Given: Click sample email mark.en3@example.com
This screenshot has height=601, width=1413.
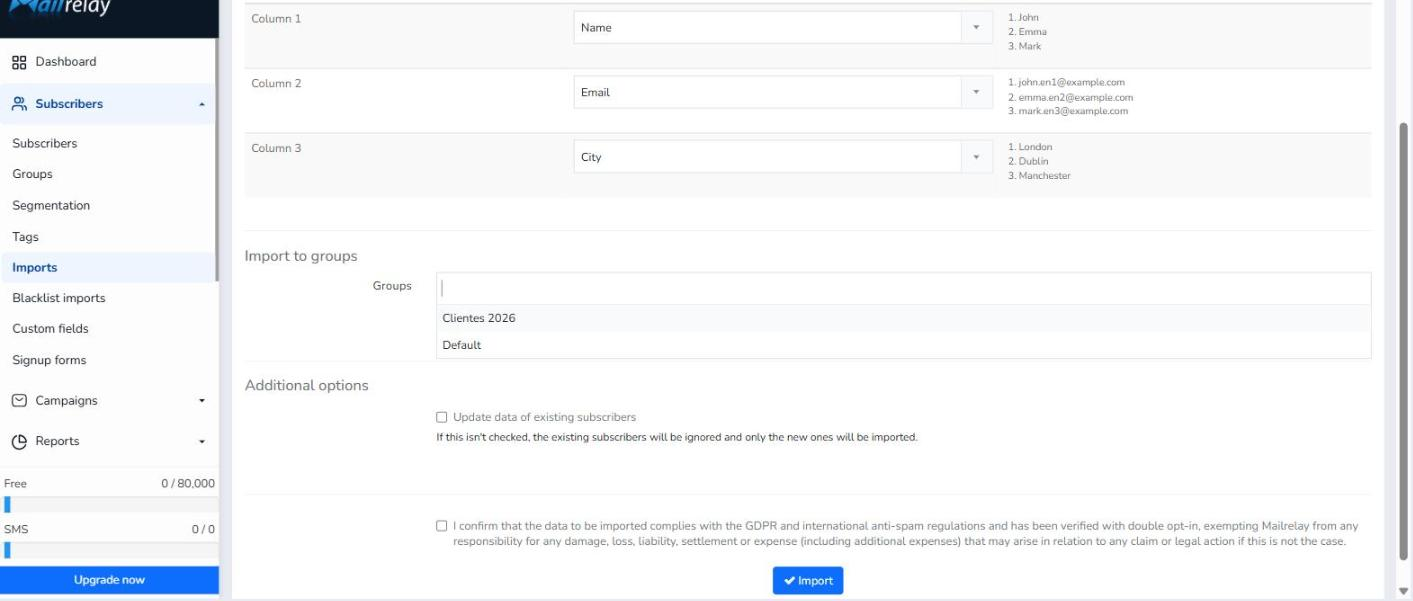Looking at the screenshot, I should pyautogui.click(x=1073, y=111).
